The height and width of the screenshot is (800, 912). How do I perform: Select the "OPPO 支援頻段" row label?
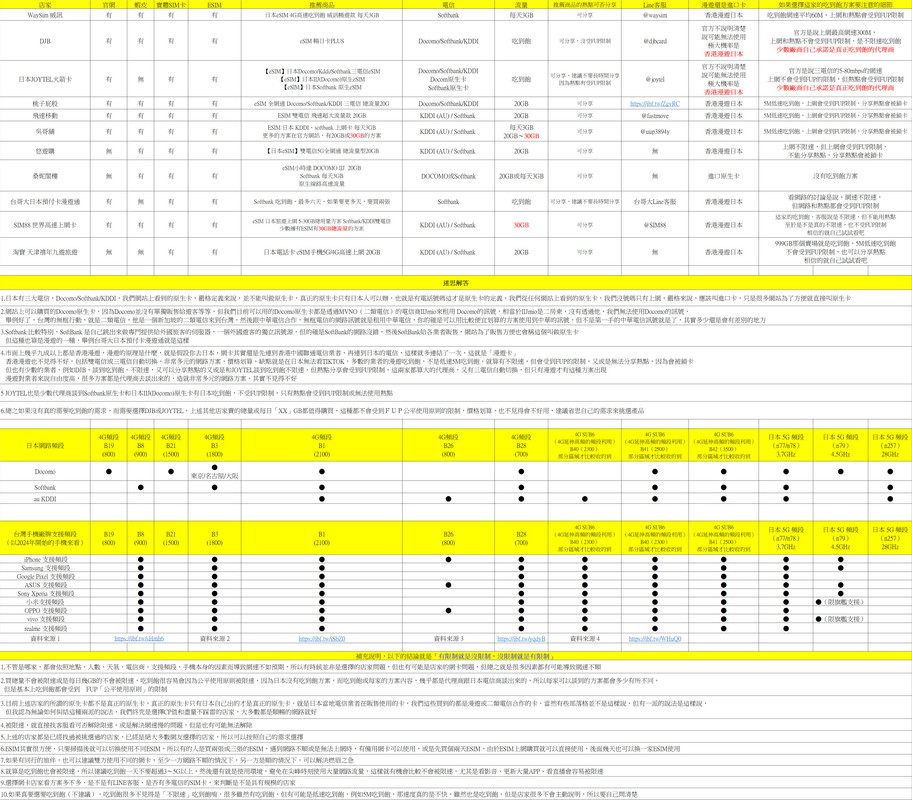pos(45,611)
